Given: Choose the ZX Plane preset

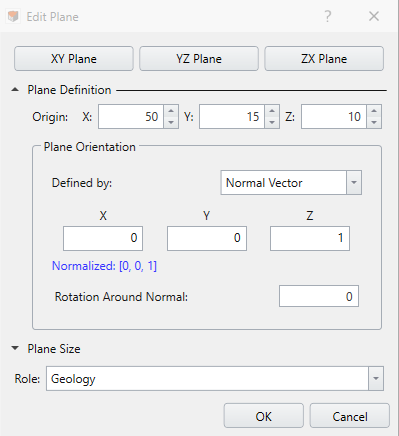Looking at the screenshot, I should pyautogui.click(x=324, y=59).
